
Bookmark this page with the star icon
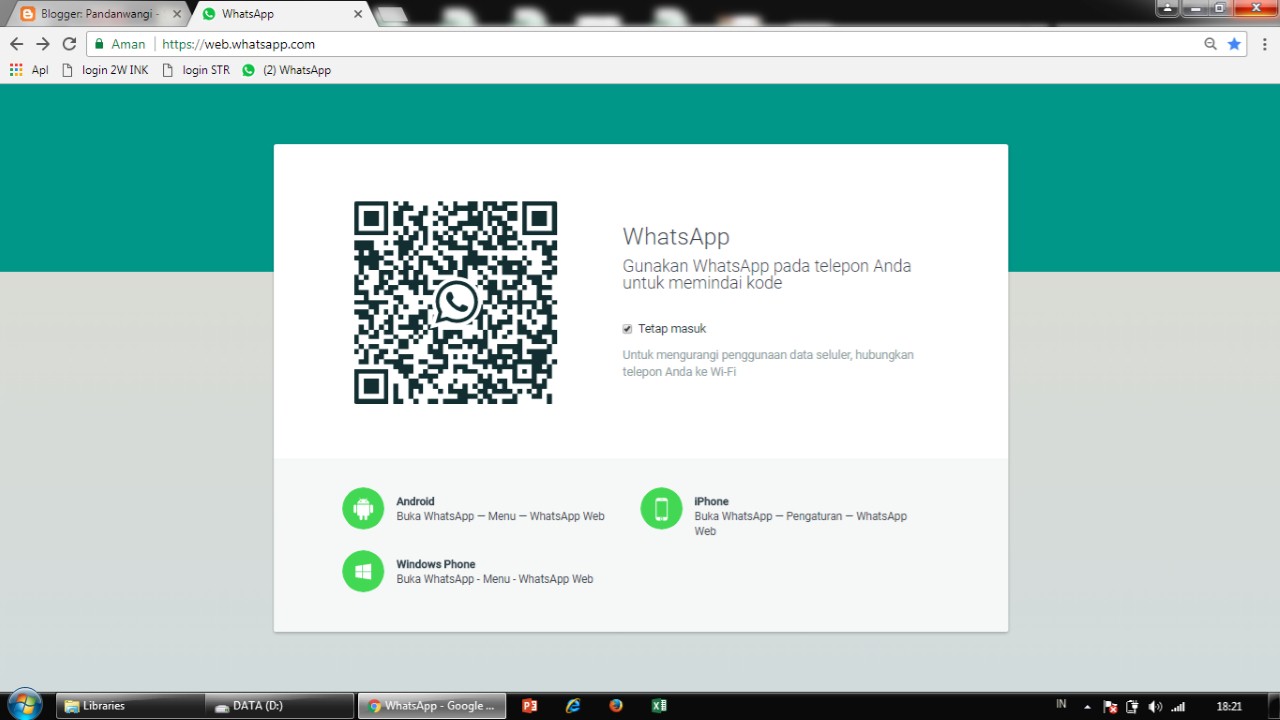(x=1234, y=44)
